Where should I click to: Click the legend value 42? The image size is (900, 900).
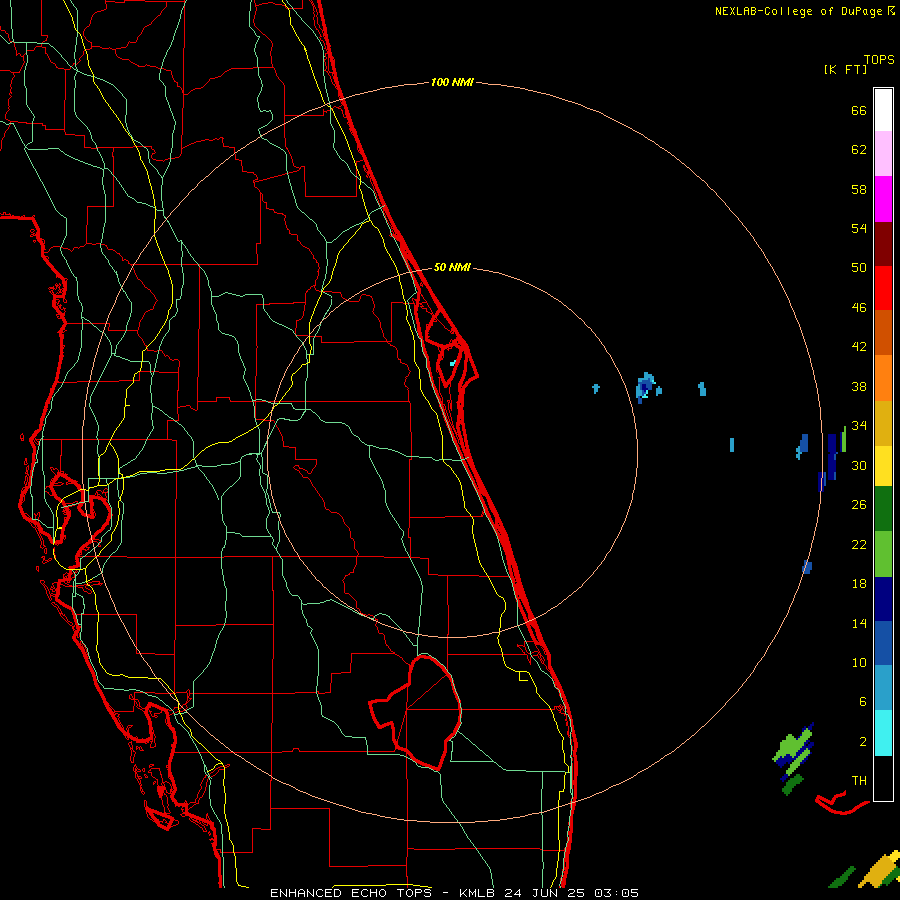coord(859,347)
